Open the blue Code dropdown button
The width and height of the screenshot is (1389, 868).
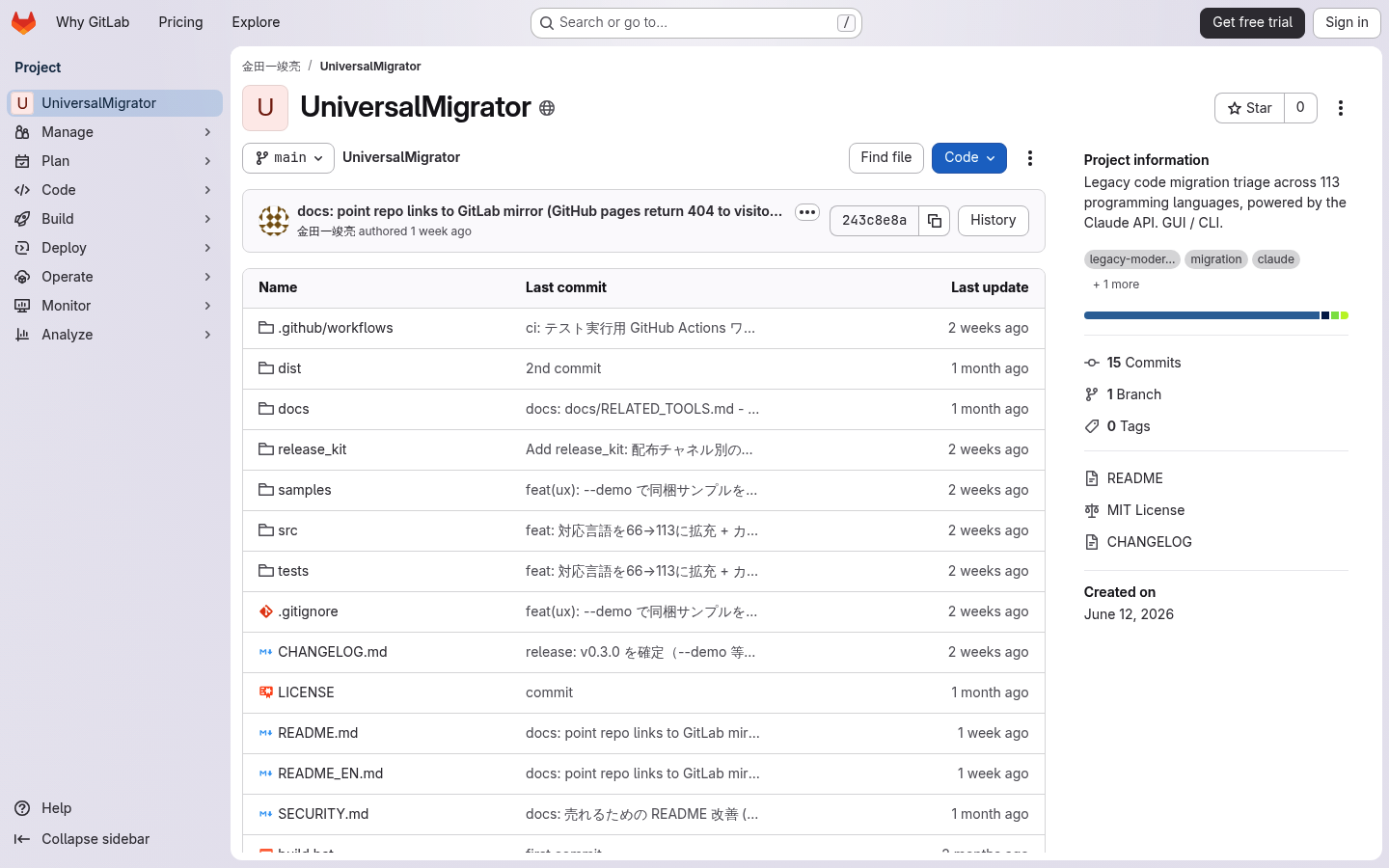pos(969,158)
